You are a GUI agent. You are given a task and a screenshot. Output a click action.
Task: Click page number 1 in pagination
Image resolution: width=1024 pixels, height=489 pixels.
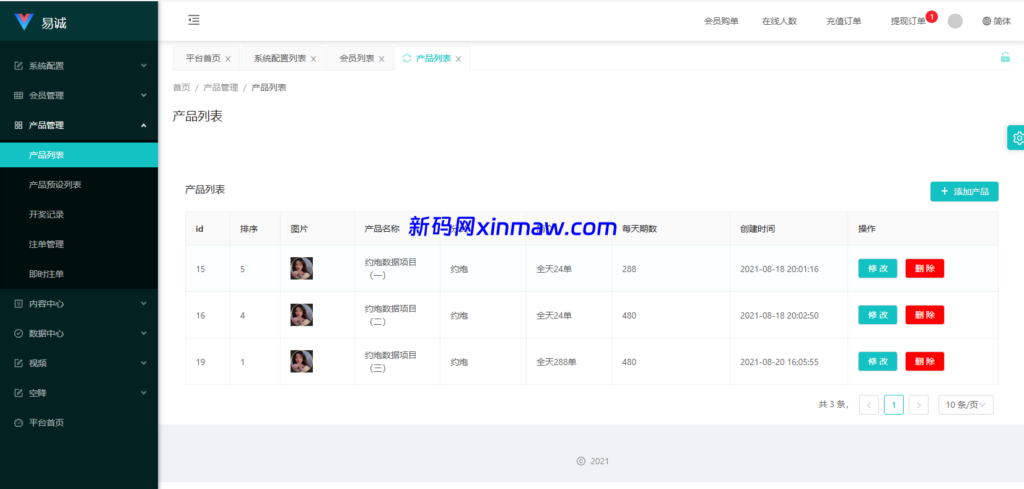point(894,405)
